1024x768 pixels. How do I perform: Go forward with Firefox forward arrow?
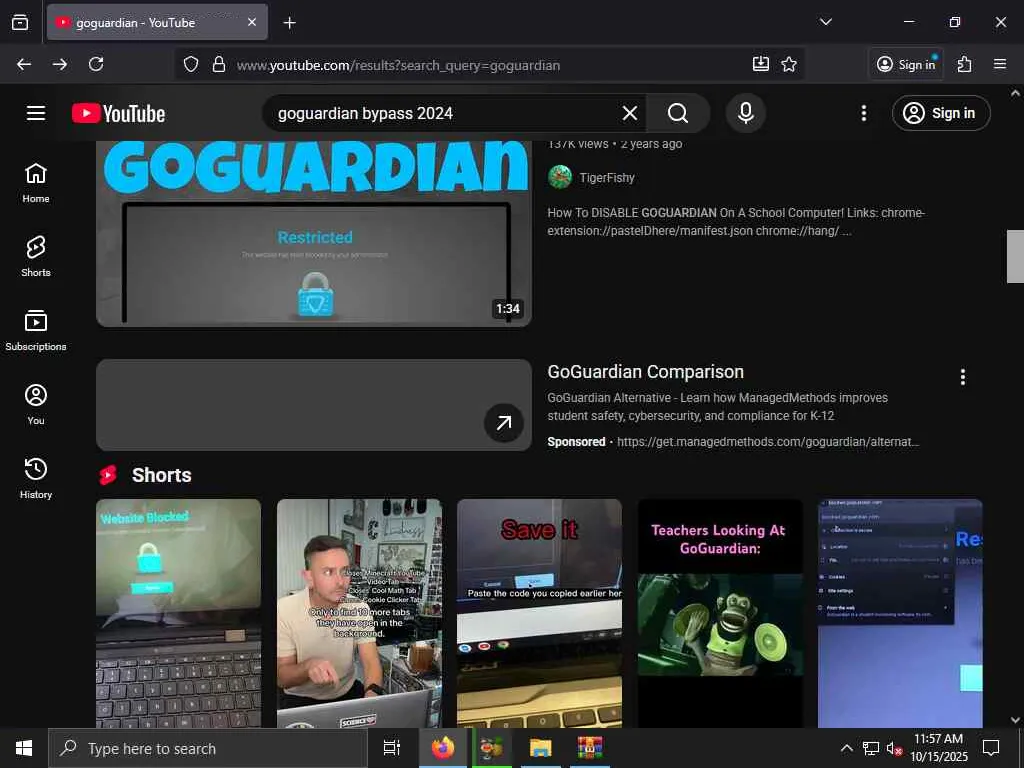pos(60,64)
